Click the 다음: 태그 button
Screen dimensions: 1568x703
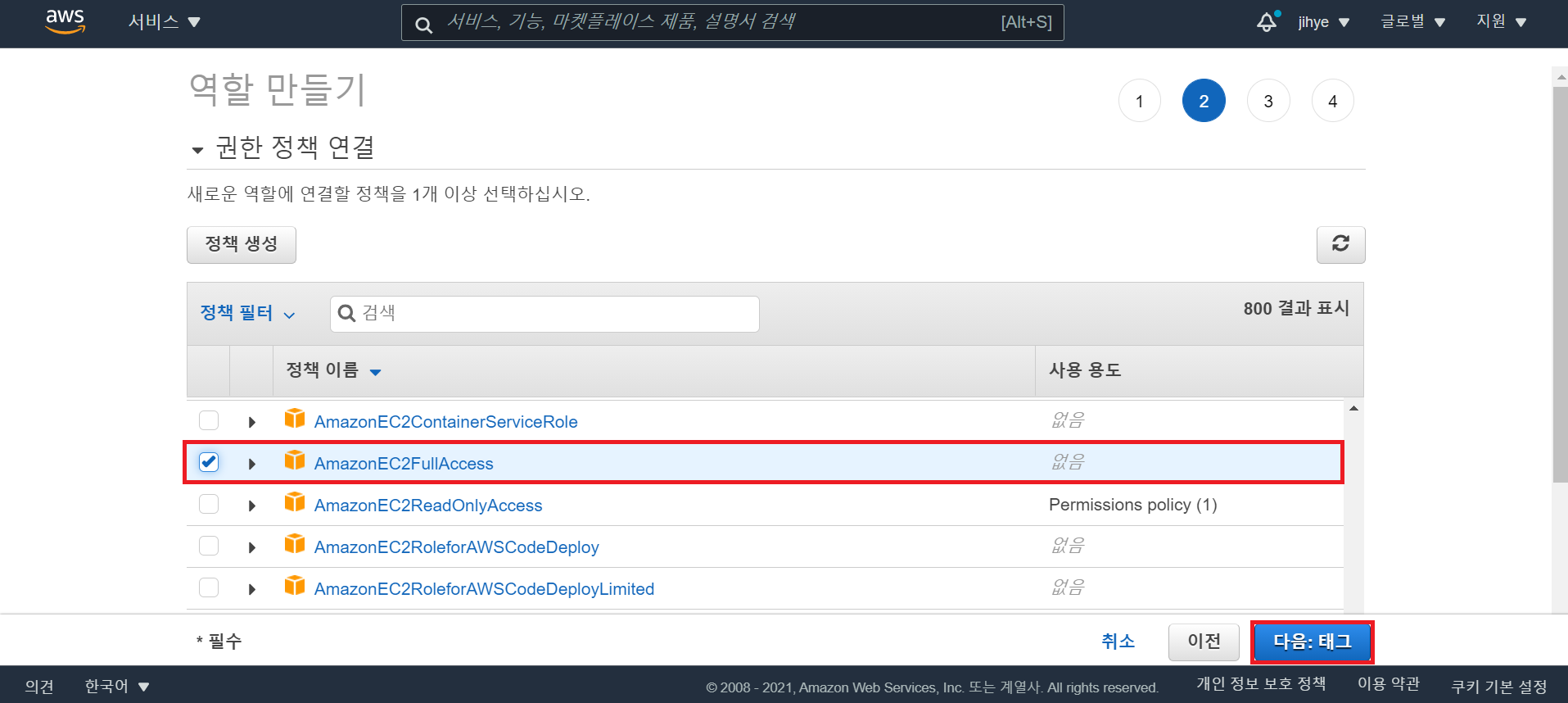(1313, 642)
